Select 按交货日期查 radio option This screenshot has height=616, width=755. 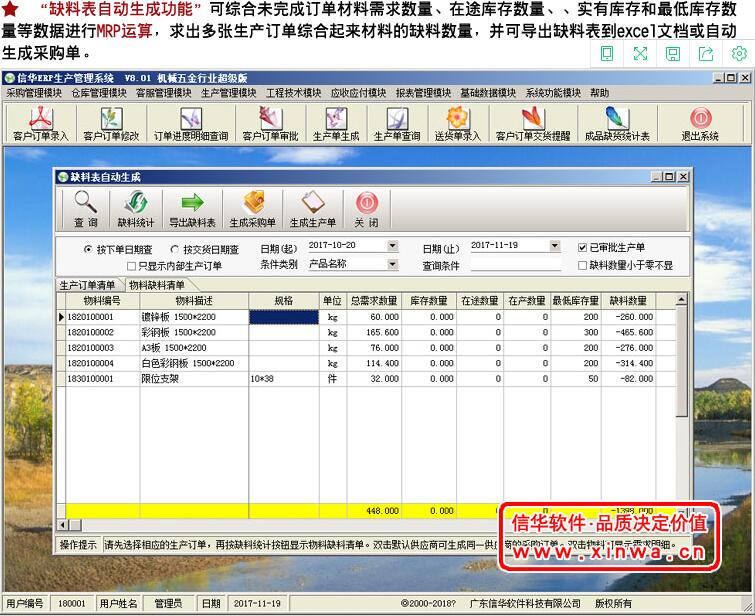point(176,249)
